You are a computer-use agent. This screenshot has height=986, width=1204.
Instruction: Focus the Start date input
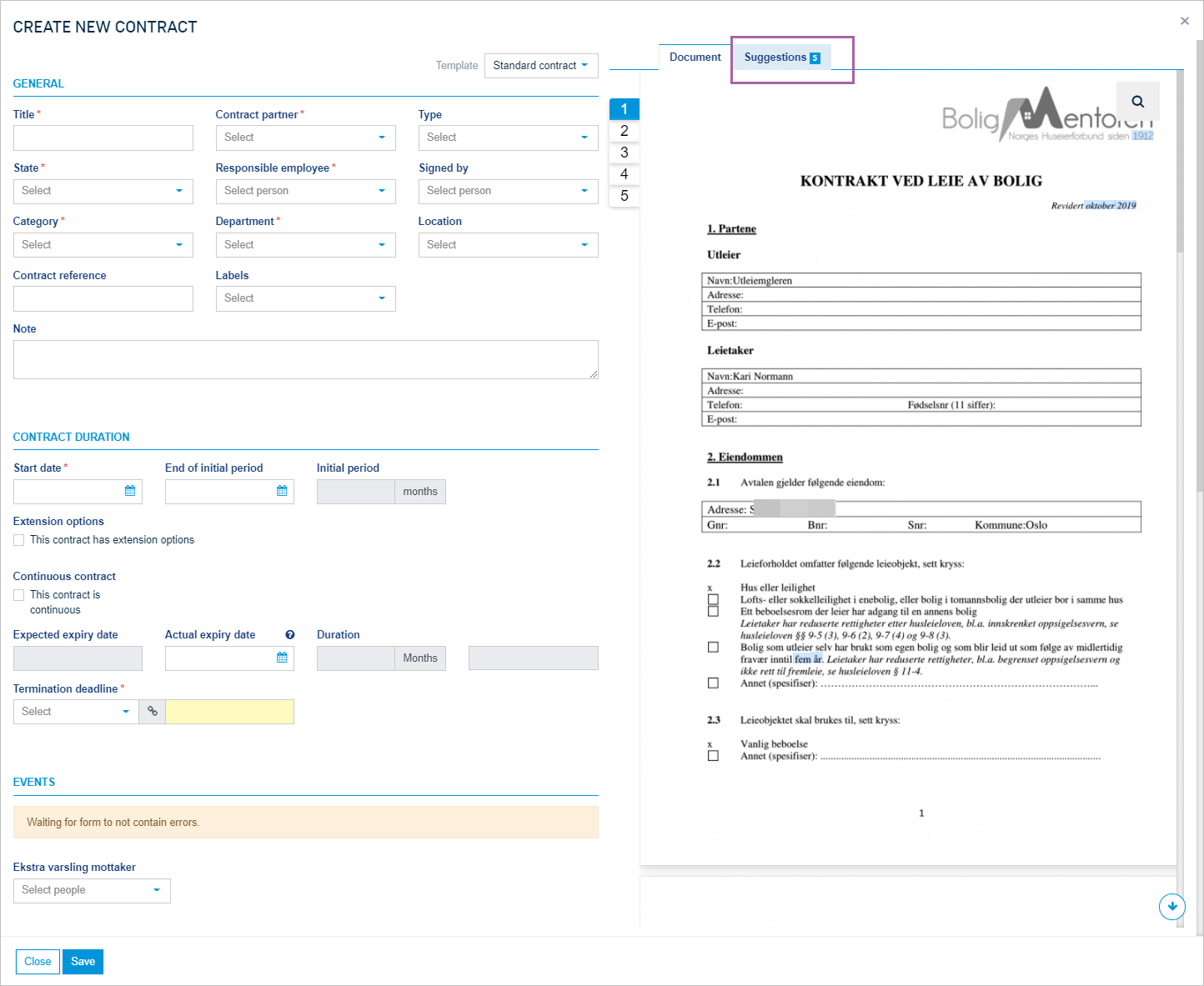point(78,491)
